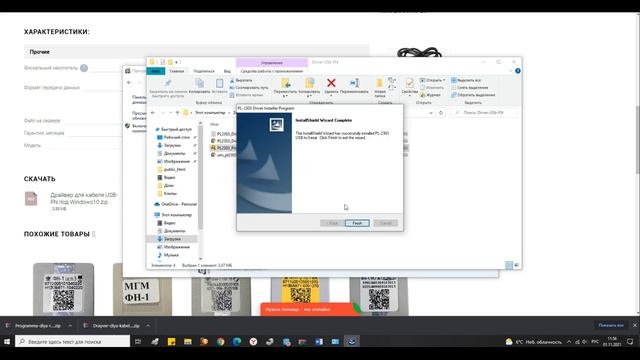Click details view toggle in Explorer status bar
Viewport: 640px width, 360px height.
(509, 265)
